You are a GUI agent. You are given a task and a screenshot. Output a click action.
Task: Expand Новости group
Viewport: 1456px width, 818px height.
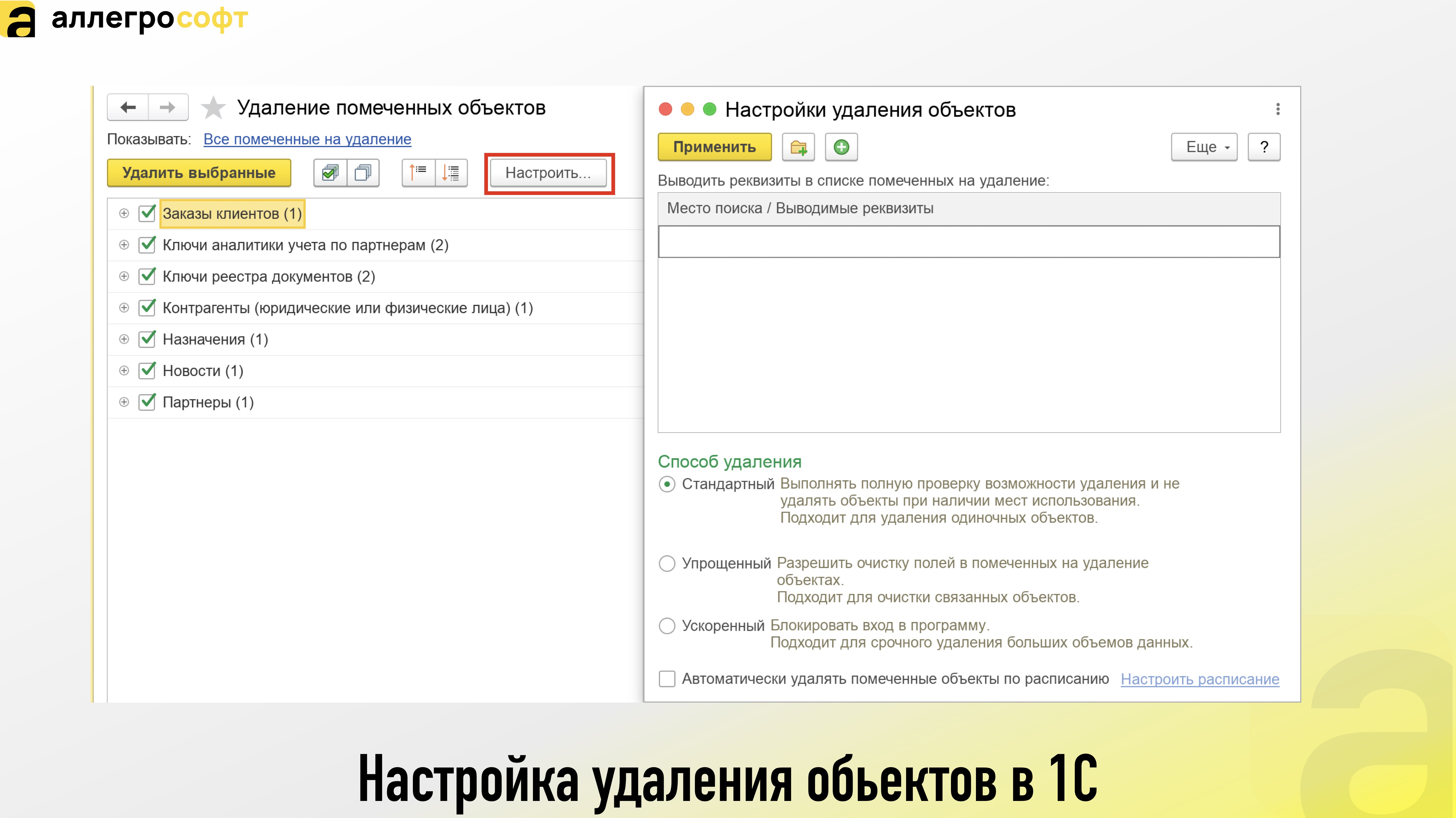click(x=124, y=371)
